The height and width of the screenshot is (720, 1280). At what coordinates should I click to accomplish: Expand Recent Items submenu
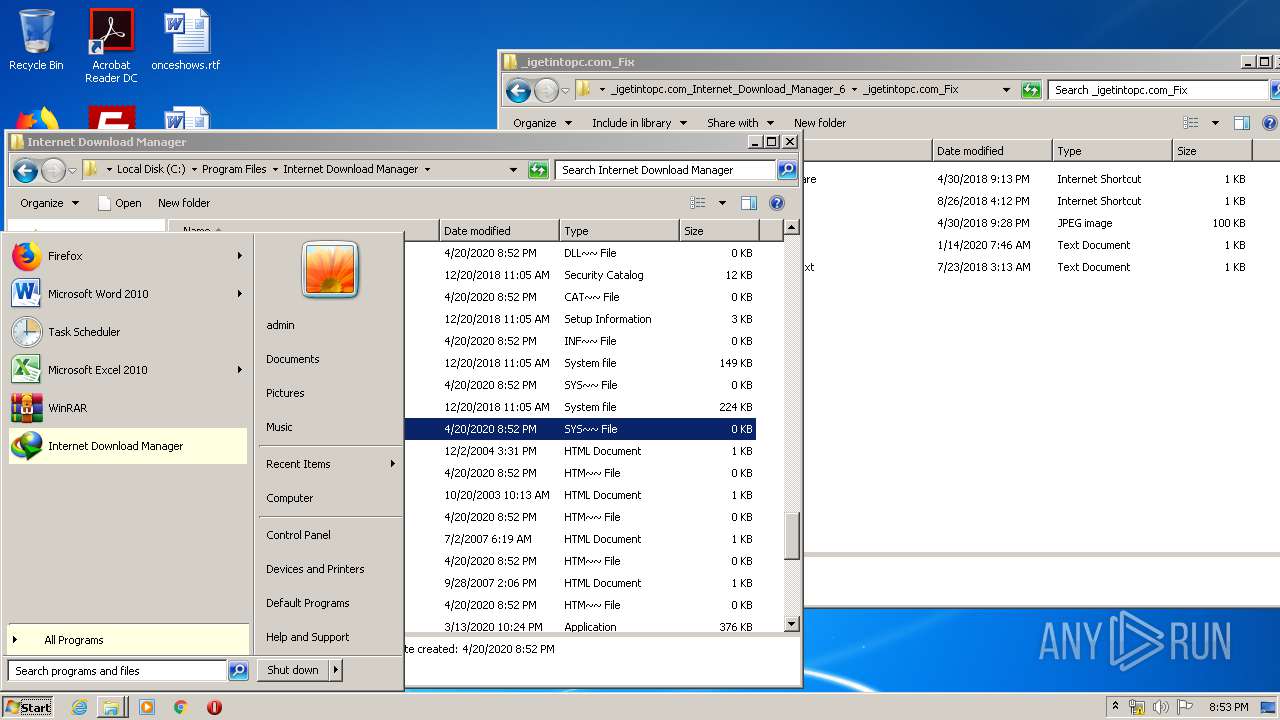point(393,464)
